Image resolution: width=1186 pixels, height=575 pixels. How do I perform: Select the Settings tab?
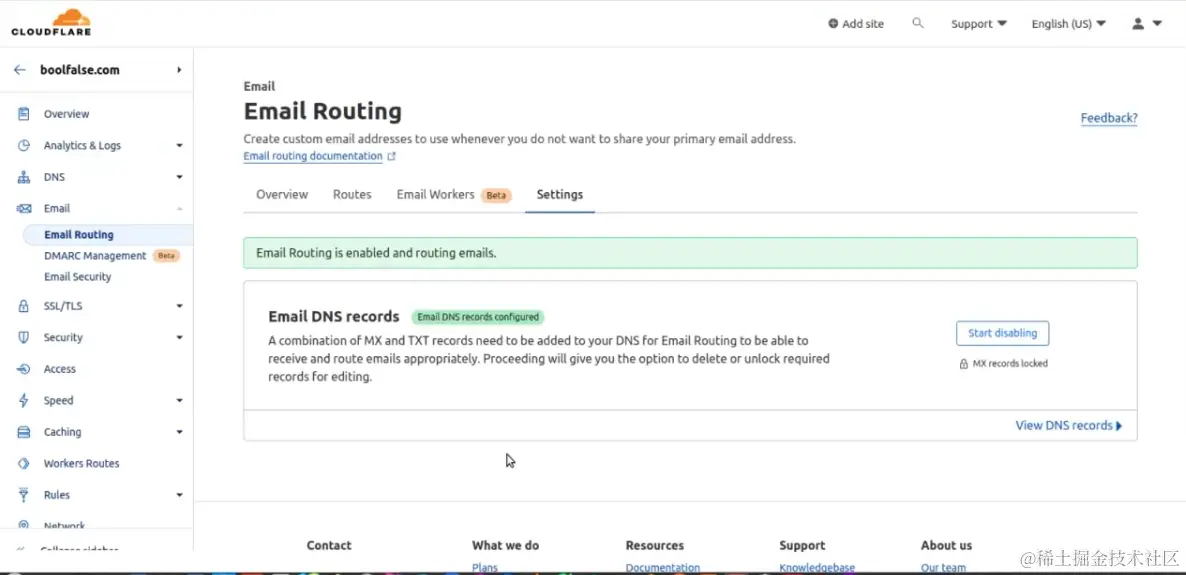560,194
